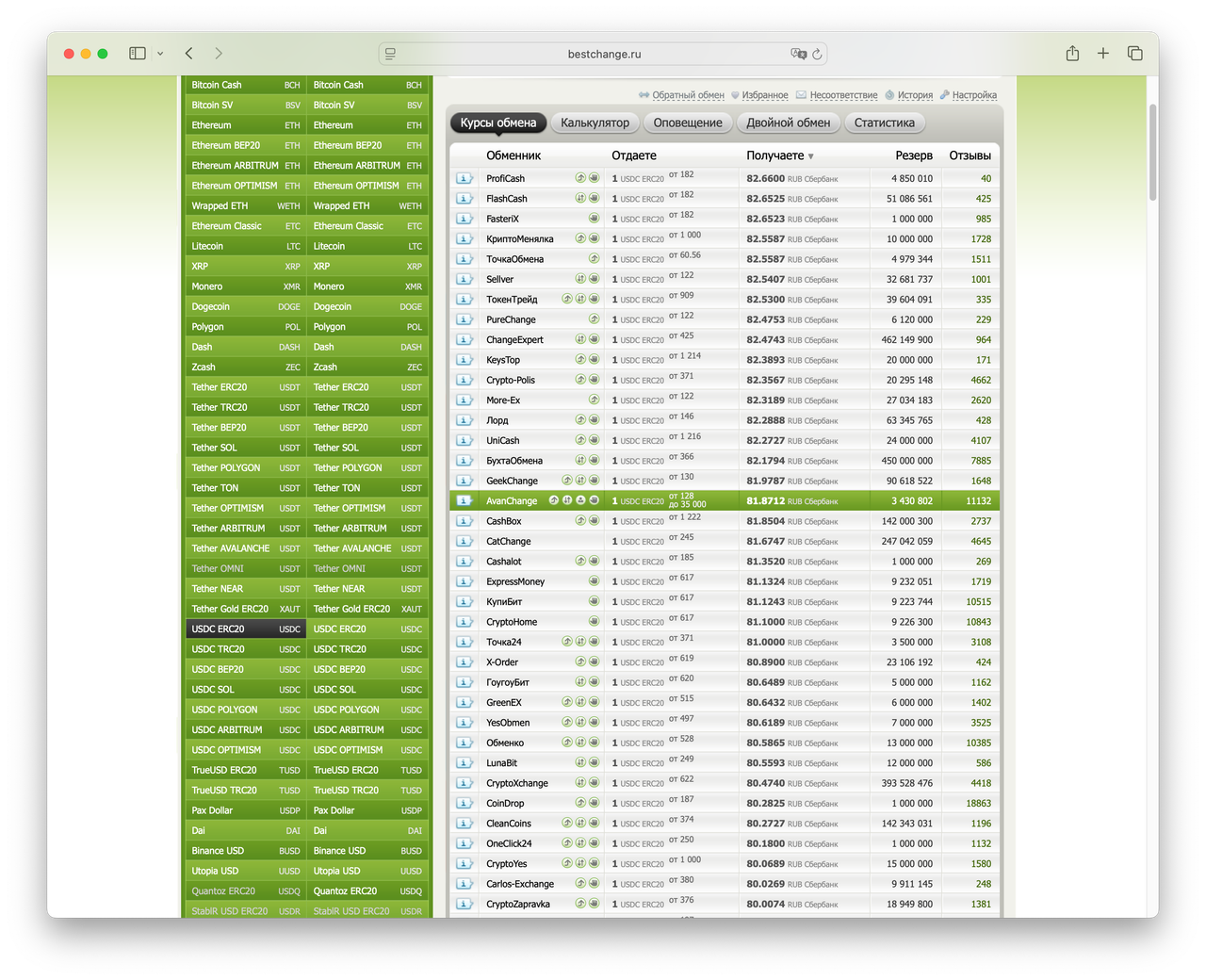Click the up-arrow badge icon next to More-Ex
This screenshot has height=980, width=1206.
[595, 400]
